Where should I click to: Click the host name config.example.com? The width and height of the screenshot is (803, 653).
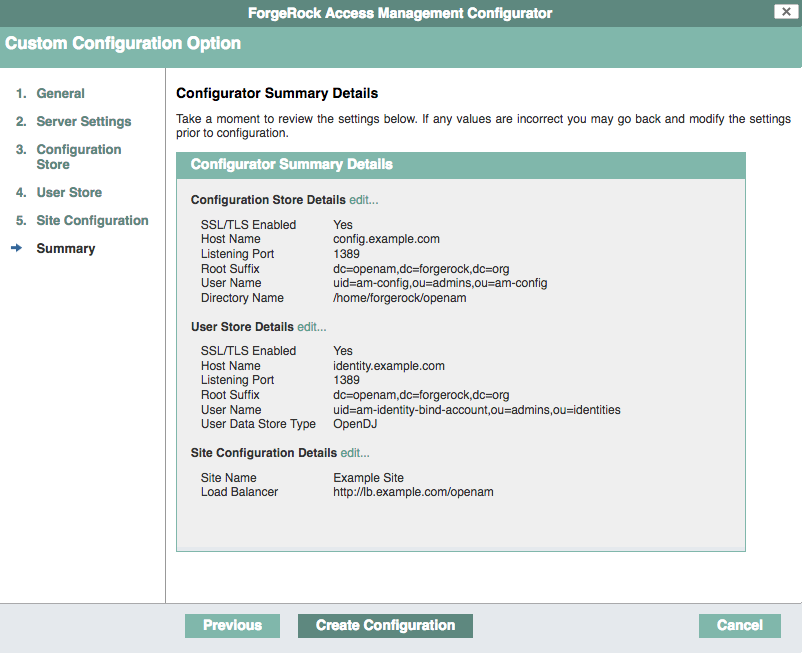[x=386, y=239]
